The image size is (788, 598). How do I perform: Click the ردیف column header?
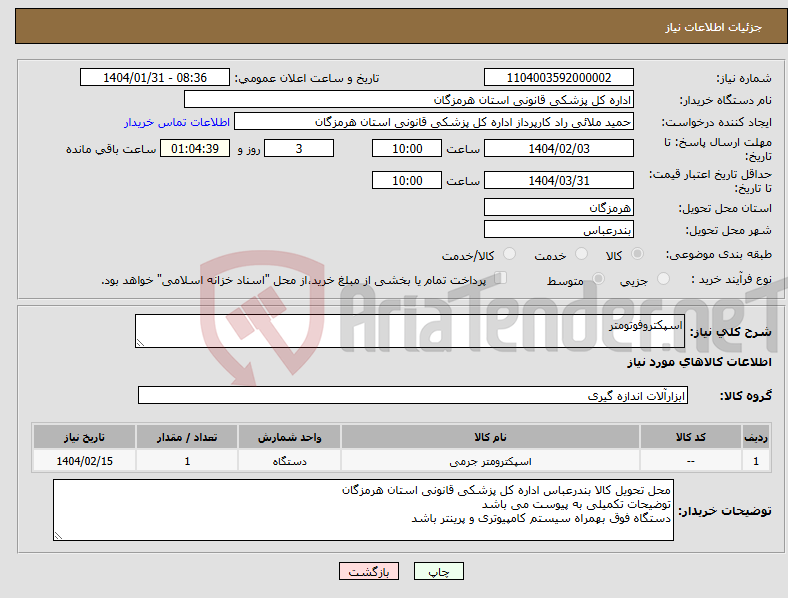[756, 437]
